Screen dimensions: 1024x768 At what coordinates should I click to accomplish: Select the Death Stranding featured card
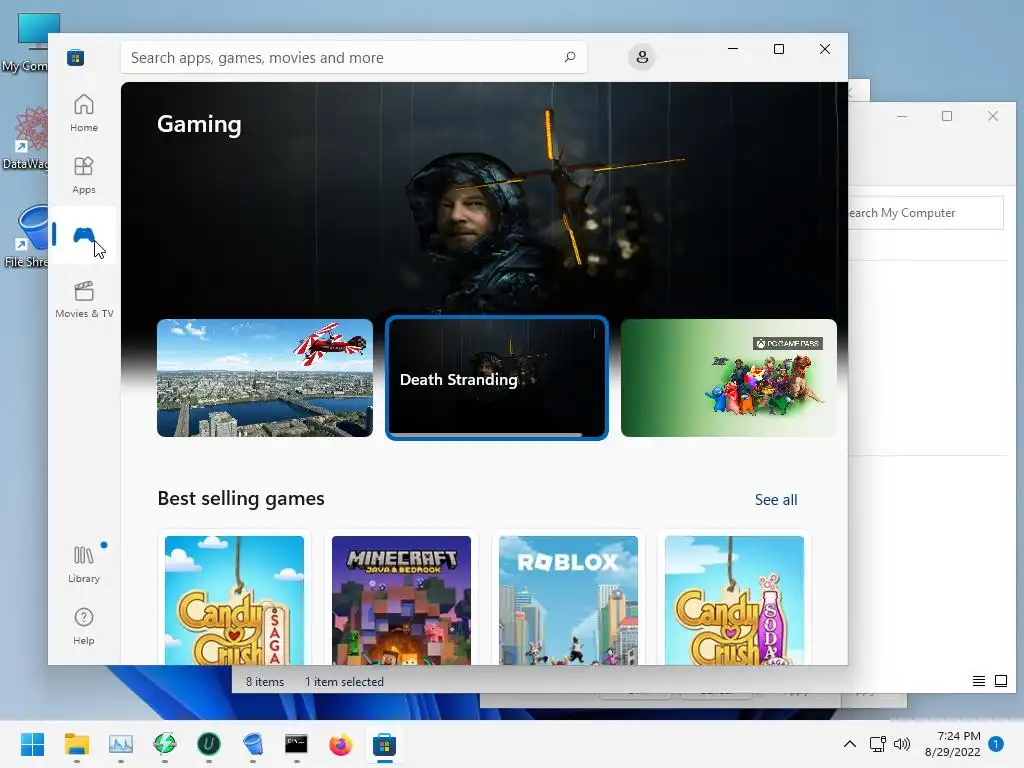click(x=497, y=378)
